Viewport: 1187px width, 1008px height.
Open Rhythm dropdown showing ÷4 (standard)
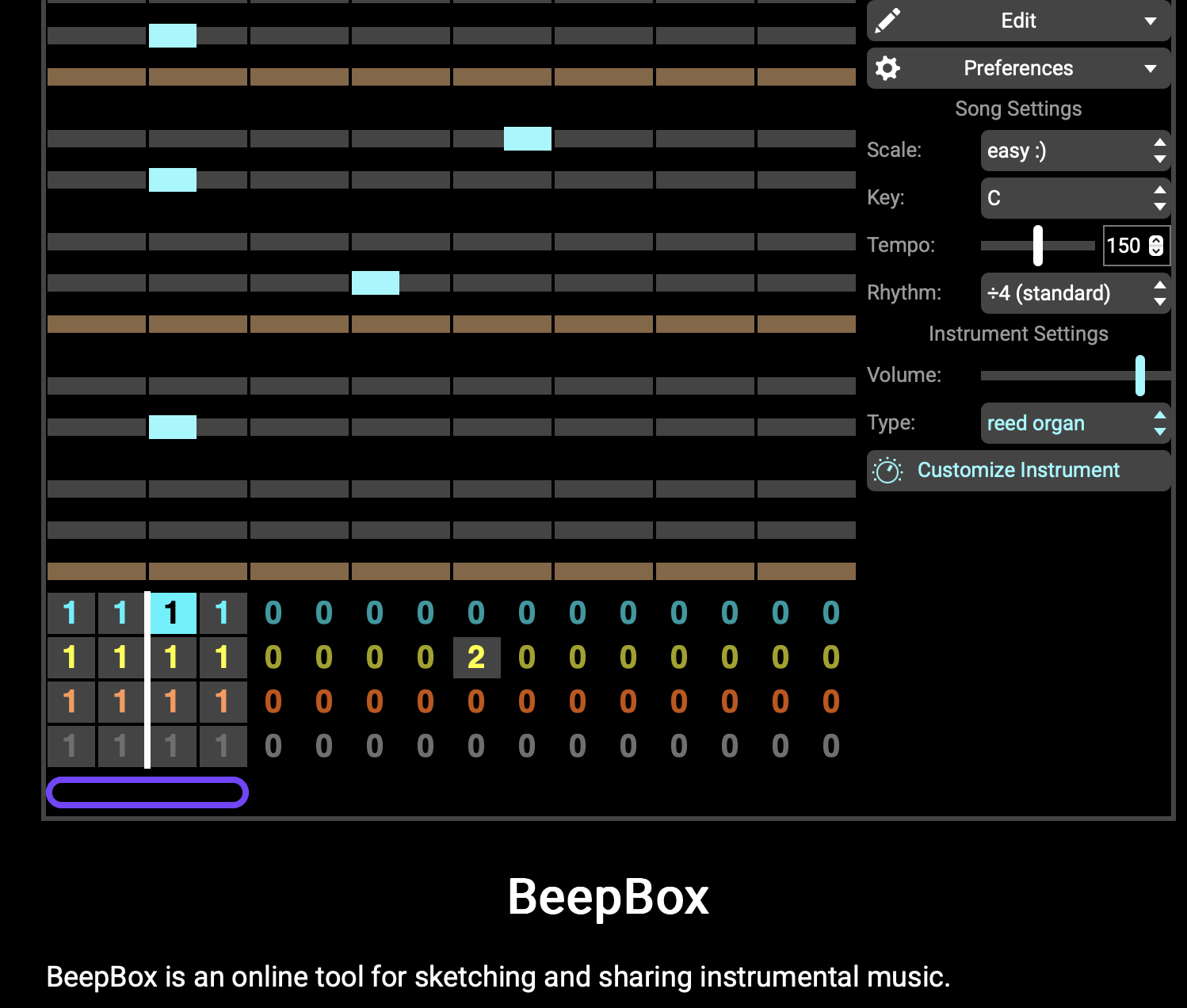coord(1076,293)
